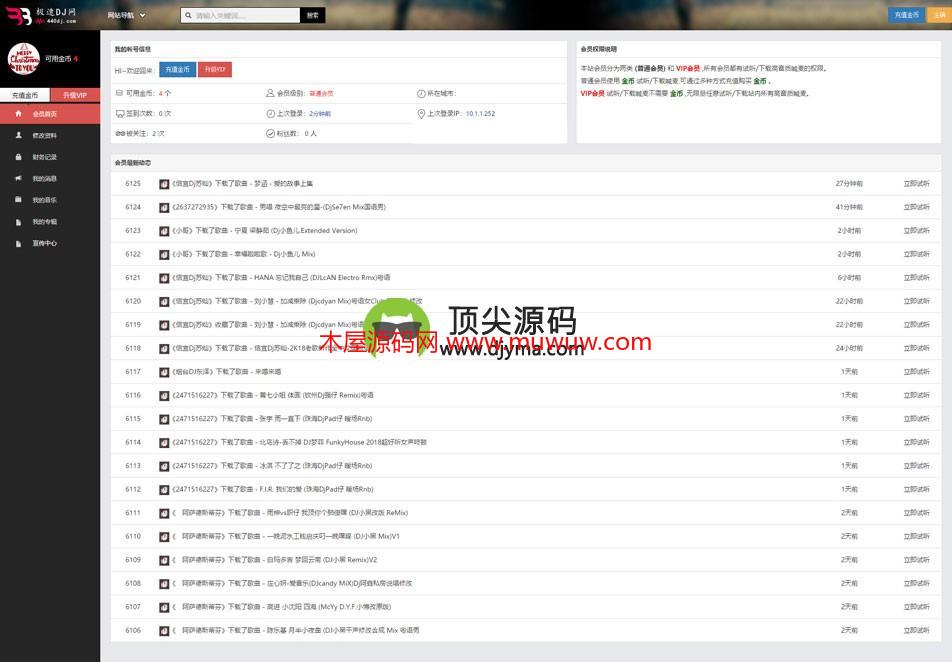Click the Merry Christmas user avatar
Screen dimensions: 952x662
point(23,59)
